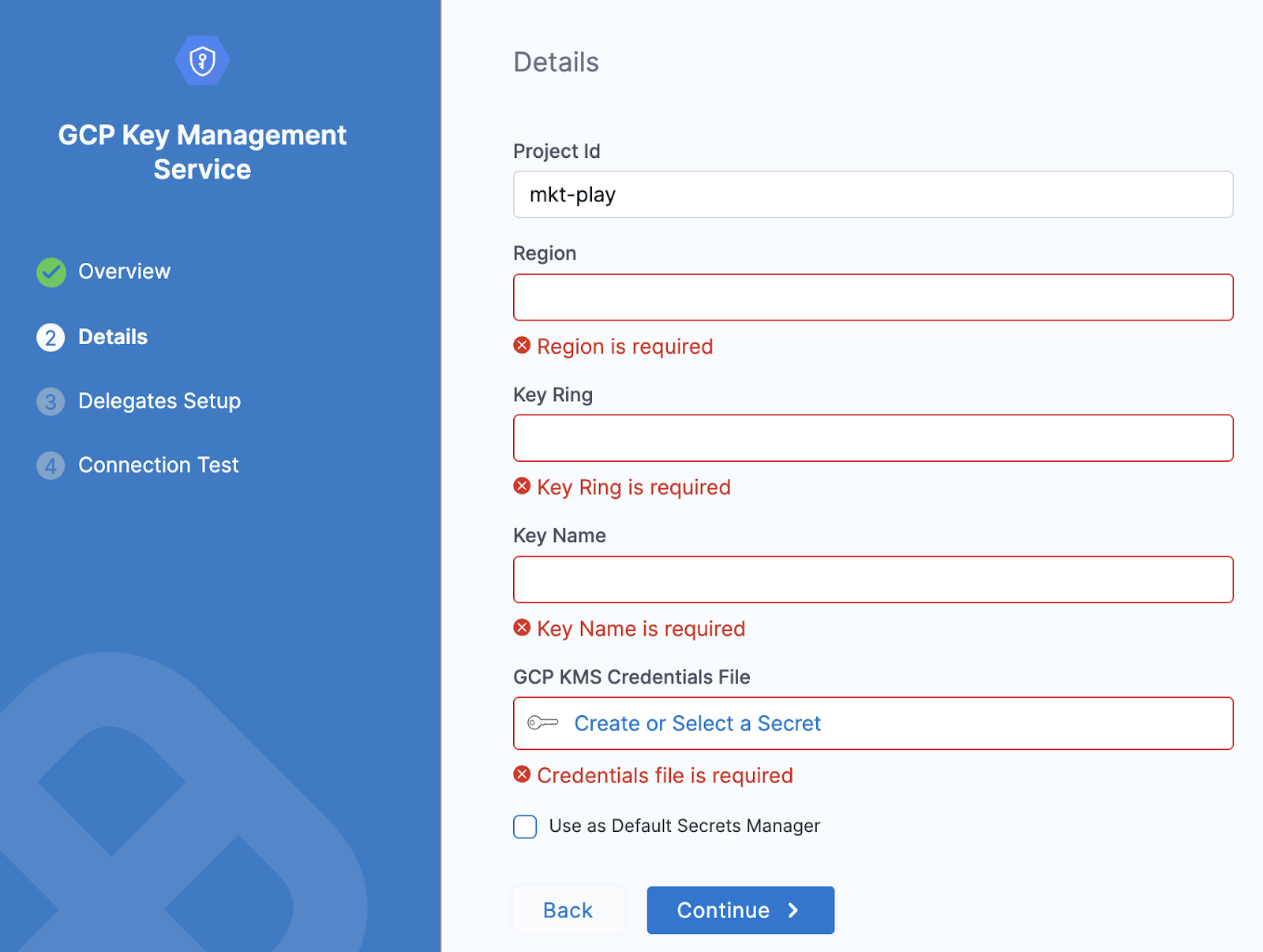Select the Delegates Setup step in sidebar

pyautogui.click(x=159, y=402)
